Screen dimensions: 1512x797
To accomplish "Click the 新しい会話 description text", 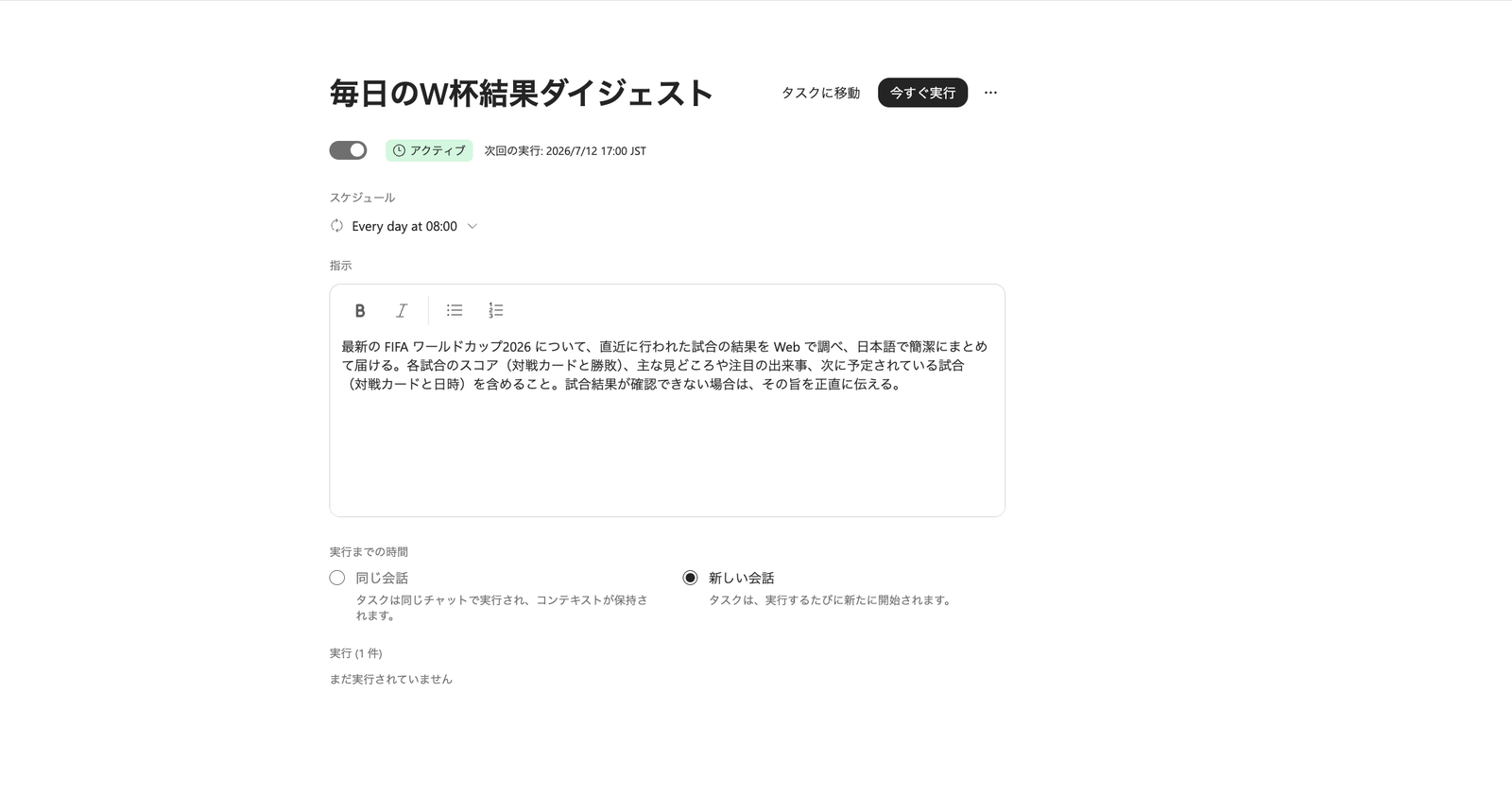I will click(x=832, y=600).
